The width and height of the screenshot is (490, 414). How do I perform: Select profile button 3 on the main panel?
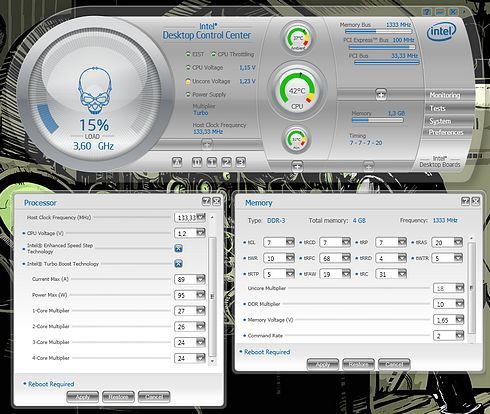(241, 162)
